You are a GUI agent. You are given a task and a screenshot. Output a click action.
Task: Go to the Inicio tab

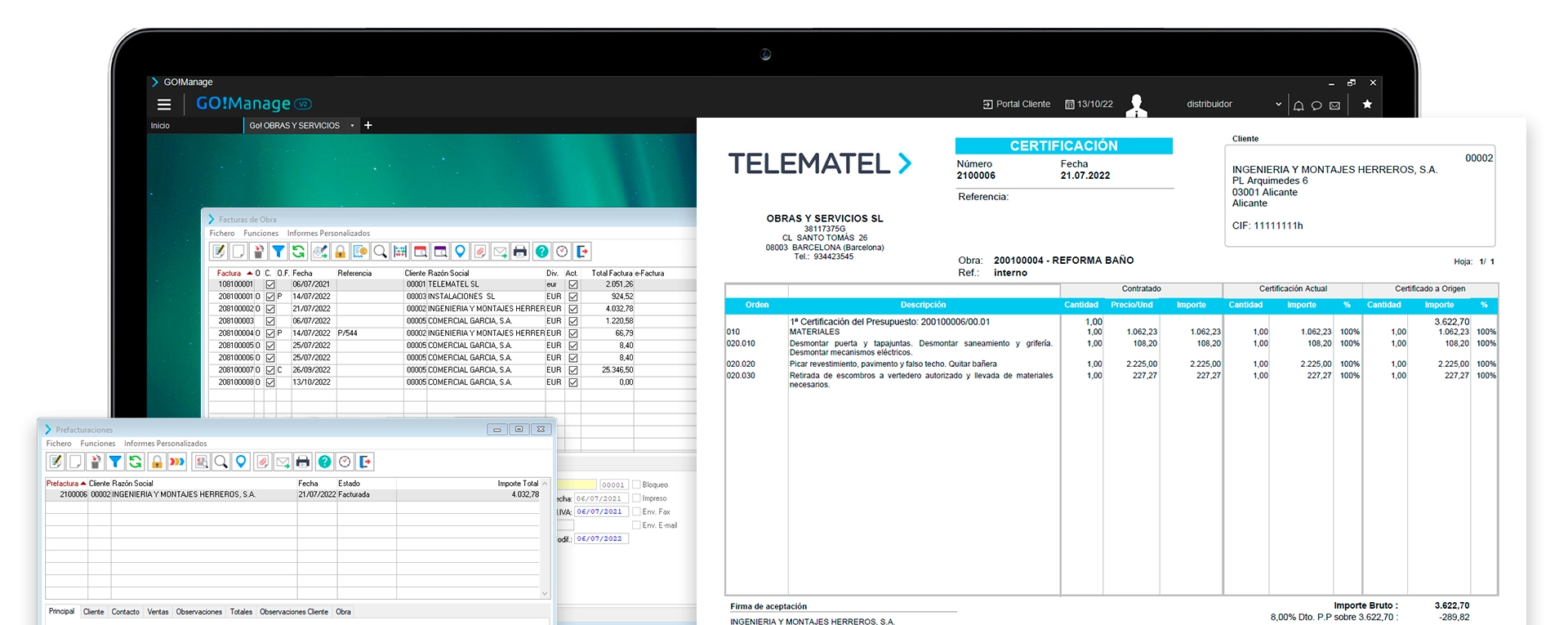160,126
